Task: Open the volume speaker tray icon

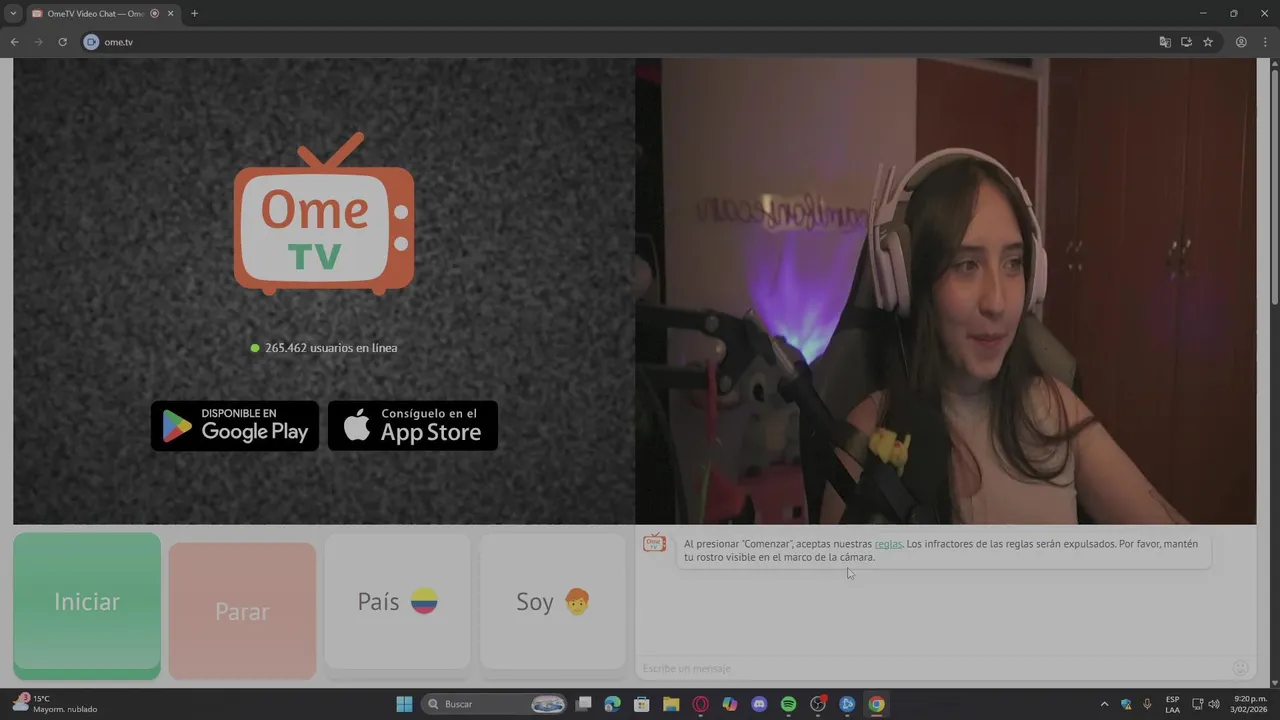Action: coord(1214,704)
